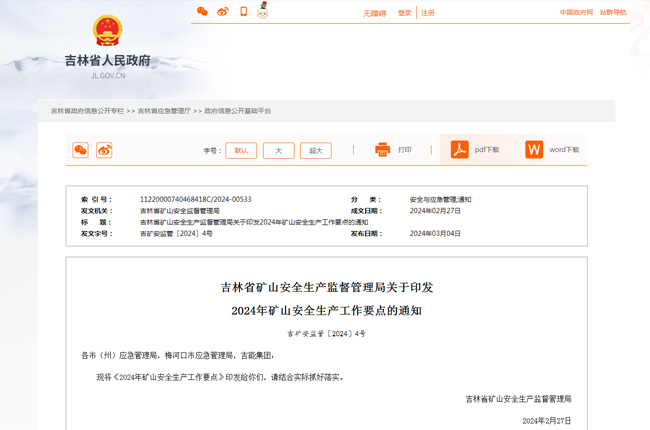Click the mascot robot icon in header
The image size is (650, 430).
(x=263, y=12)
